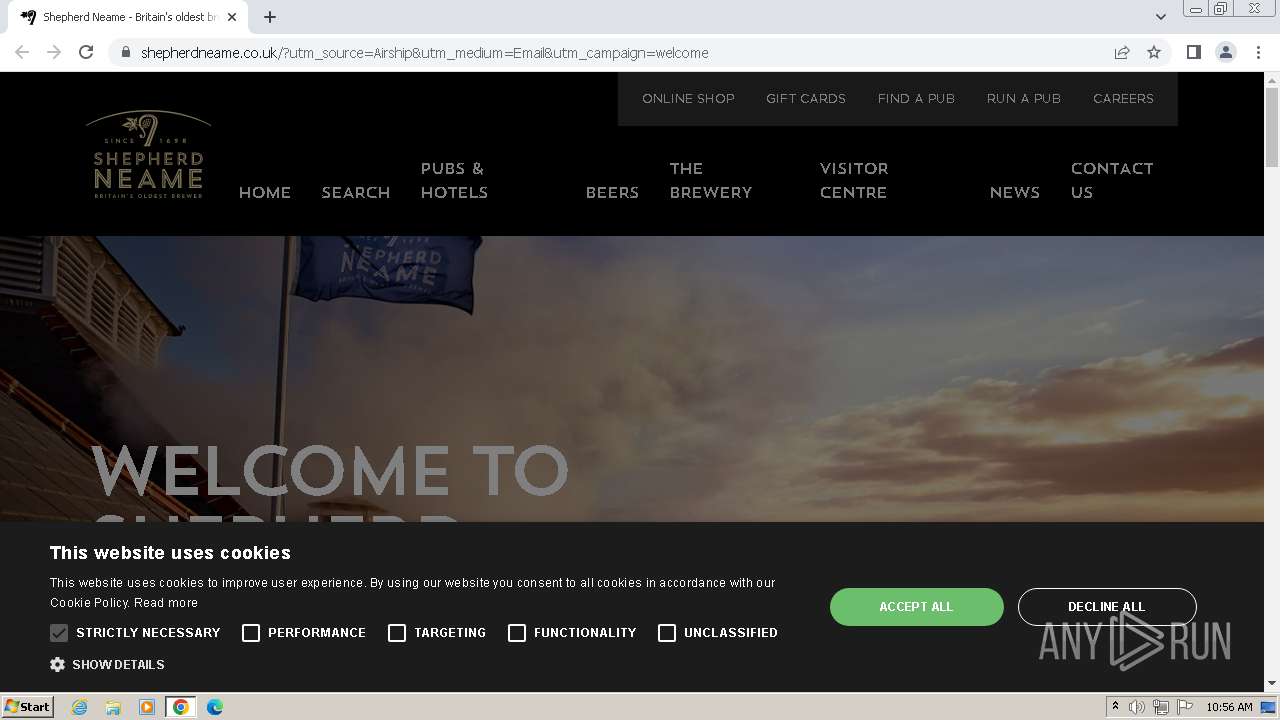Enable the Performance cookies checkbox
The width and height of the screenshot is (1280, 720).
tap(251, 633)
